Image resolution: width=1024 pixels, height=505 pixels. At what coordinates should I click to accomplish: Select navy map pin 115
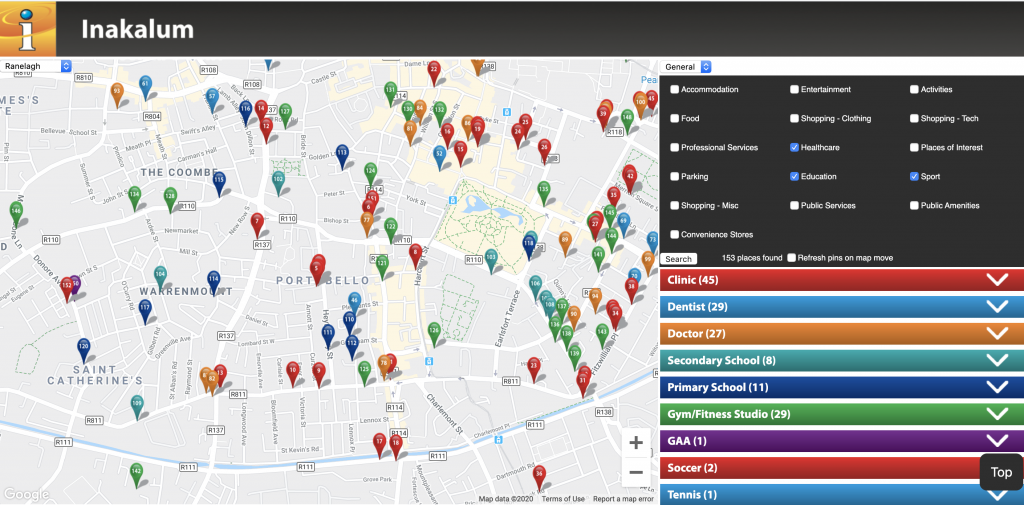pyautogui.click(x=219, y=184)
